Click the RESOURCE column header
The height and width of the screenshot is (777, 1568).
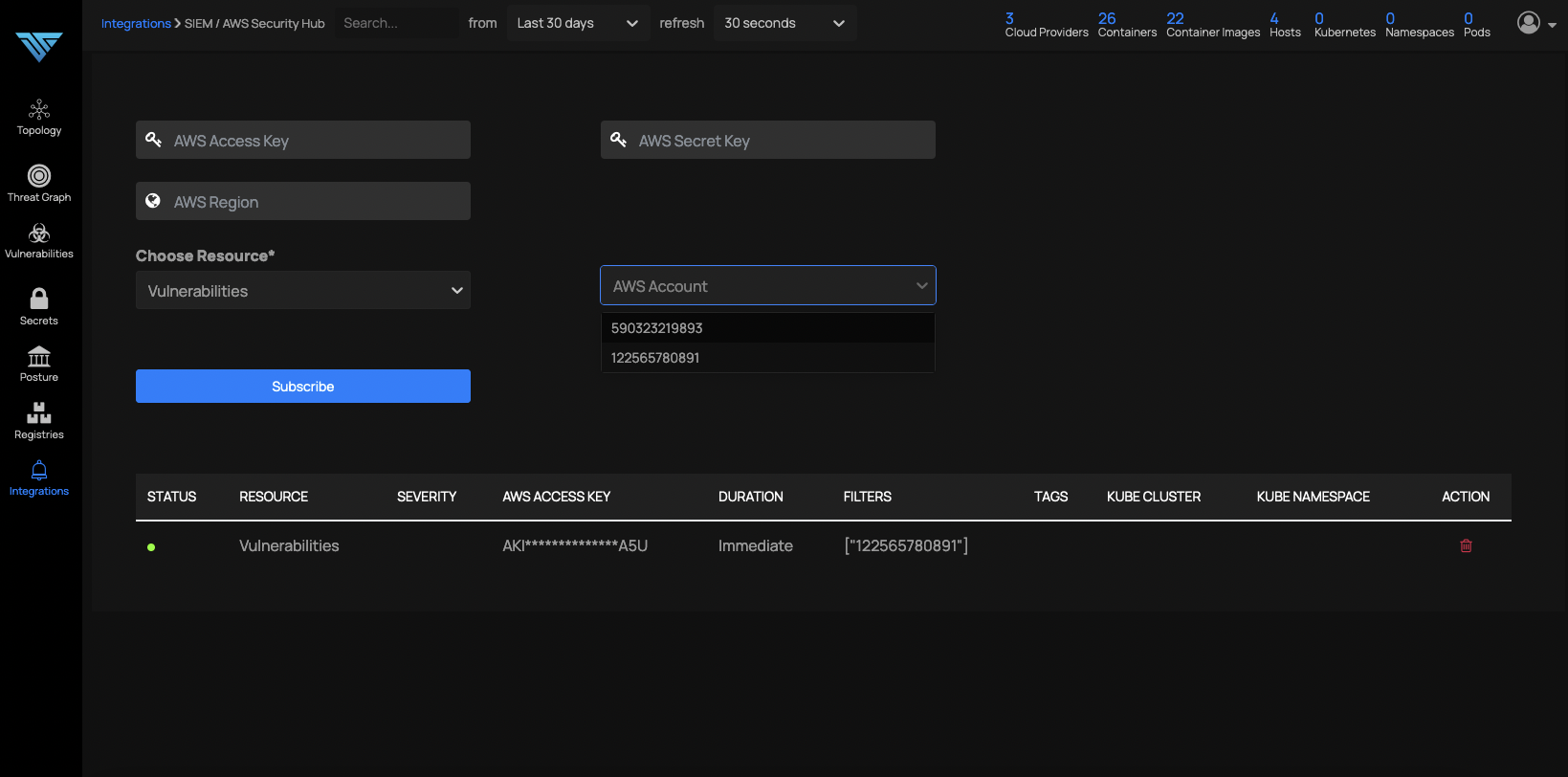274,497
